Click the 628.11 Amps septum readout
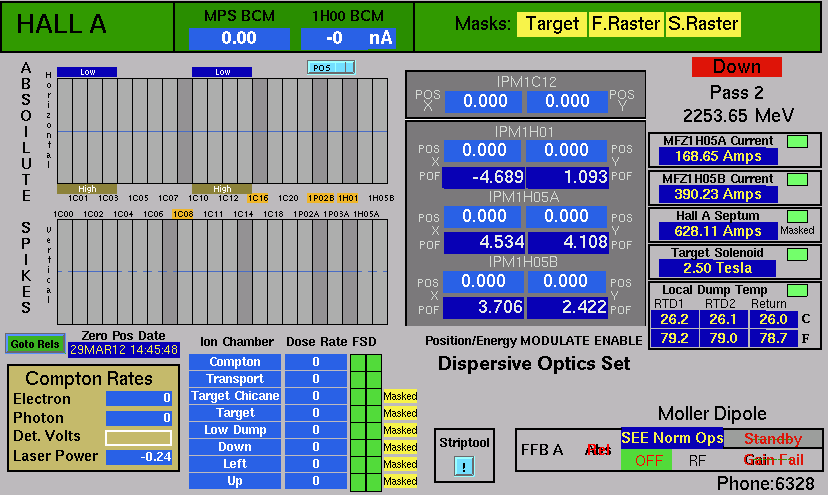Screen dimensions: 828x495 [718, 231]
